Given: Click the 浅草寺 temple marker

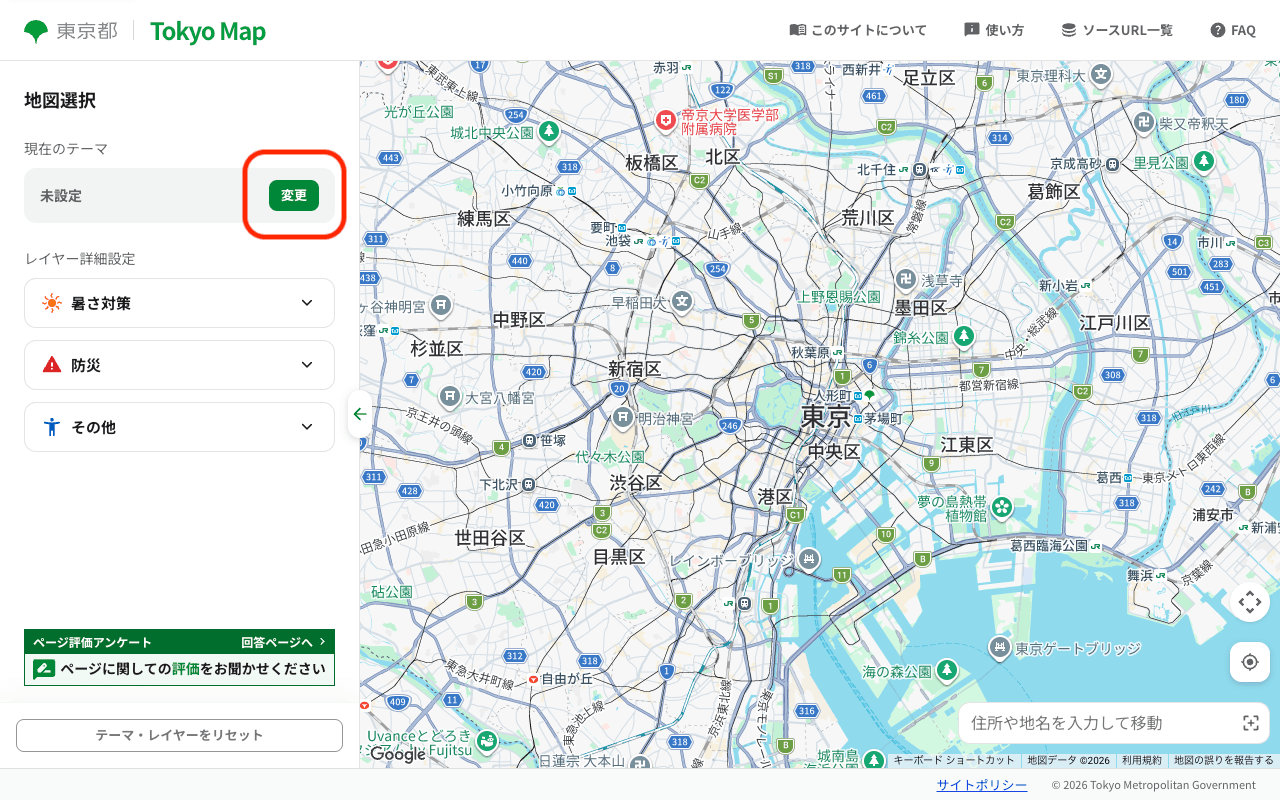Looking at the screenshot, I should point(906,280).
